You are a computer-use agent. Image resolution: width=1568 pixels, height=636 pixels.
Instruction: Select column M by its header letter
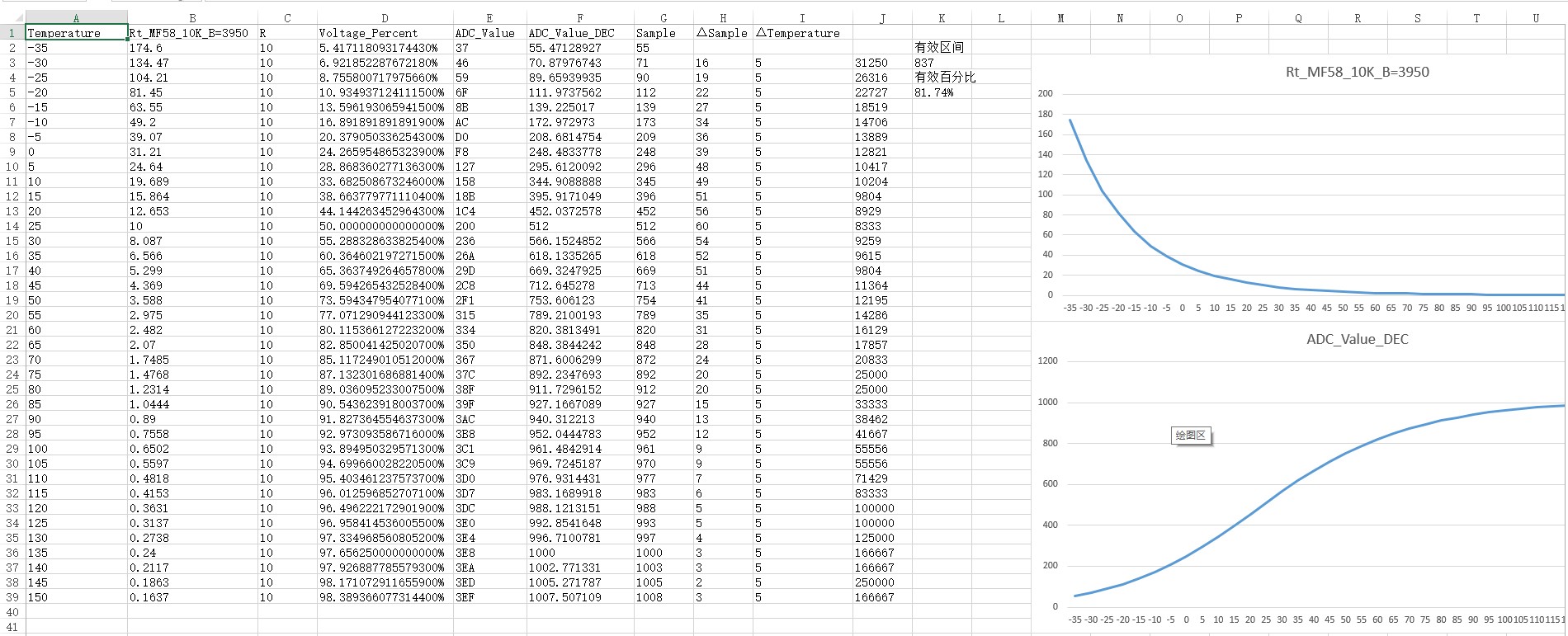click(x=1060, y=18)
